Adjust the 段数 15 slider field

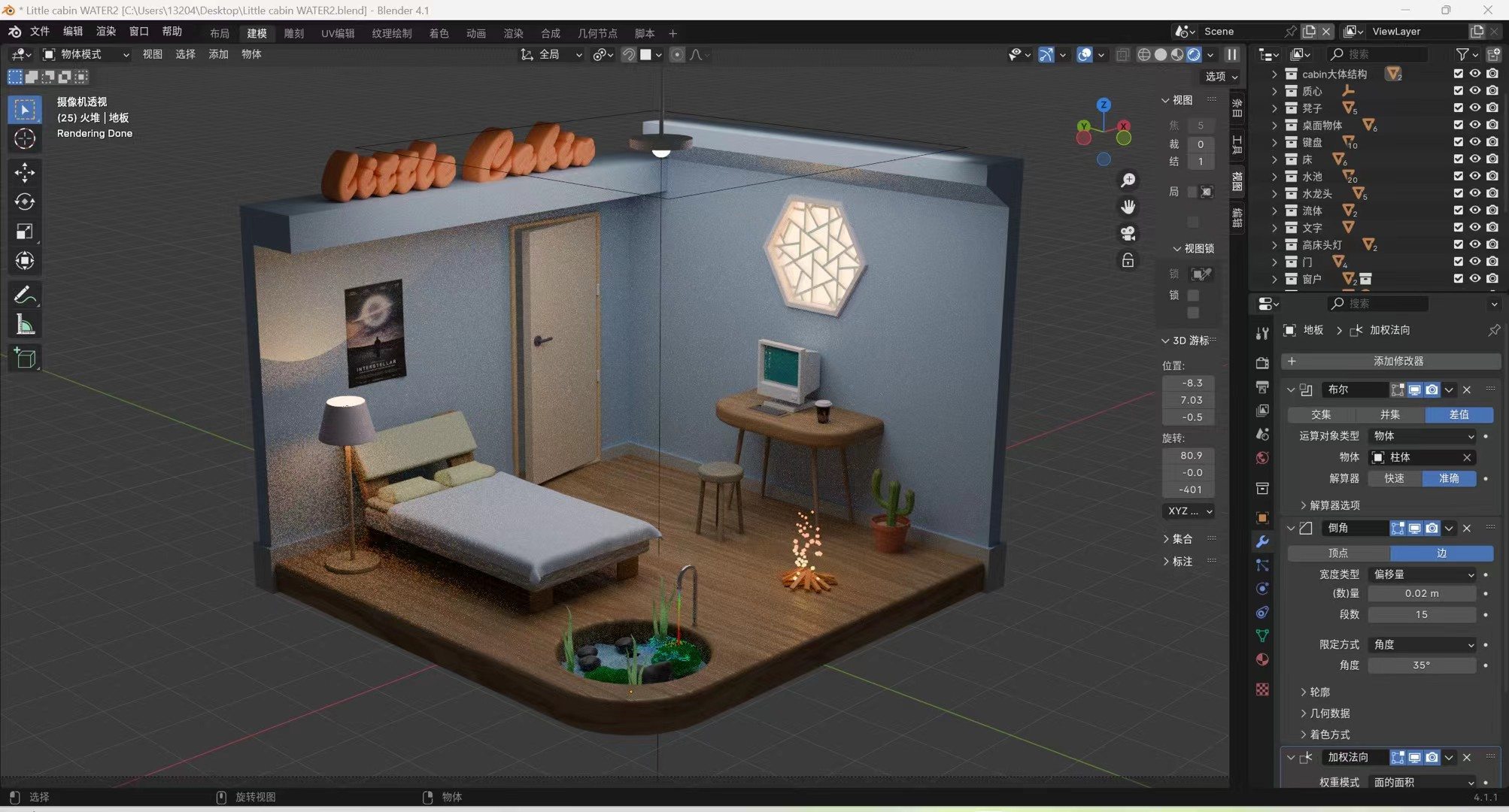tap(1422, 615)
